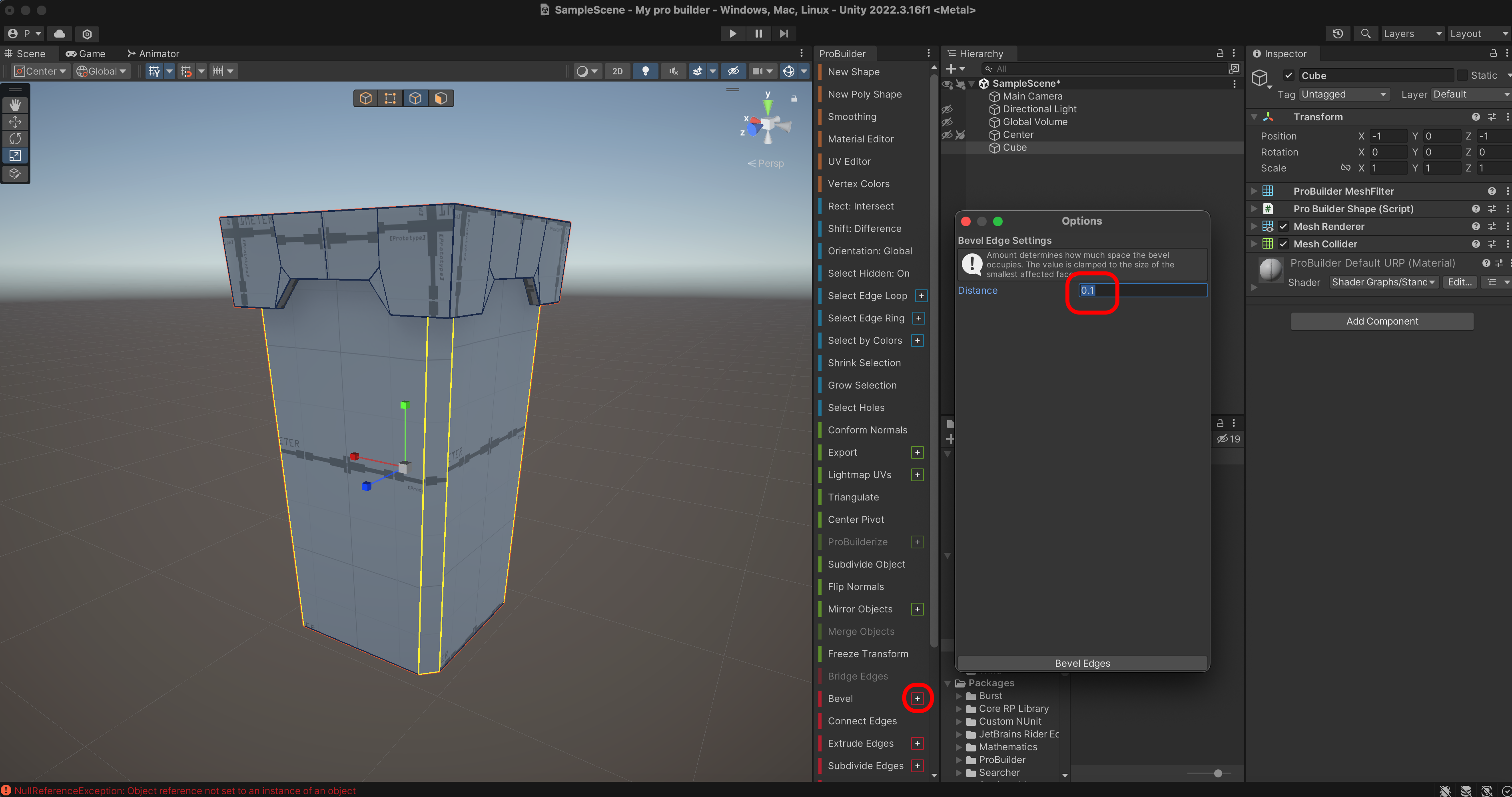1512x797 pixels.
Task: Activate ProBuilder edge selection mode
Action: pos(415,98)
